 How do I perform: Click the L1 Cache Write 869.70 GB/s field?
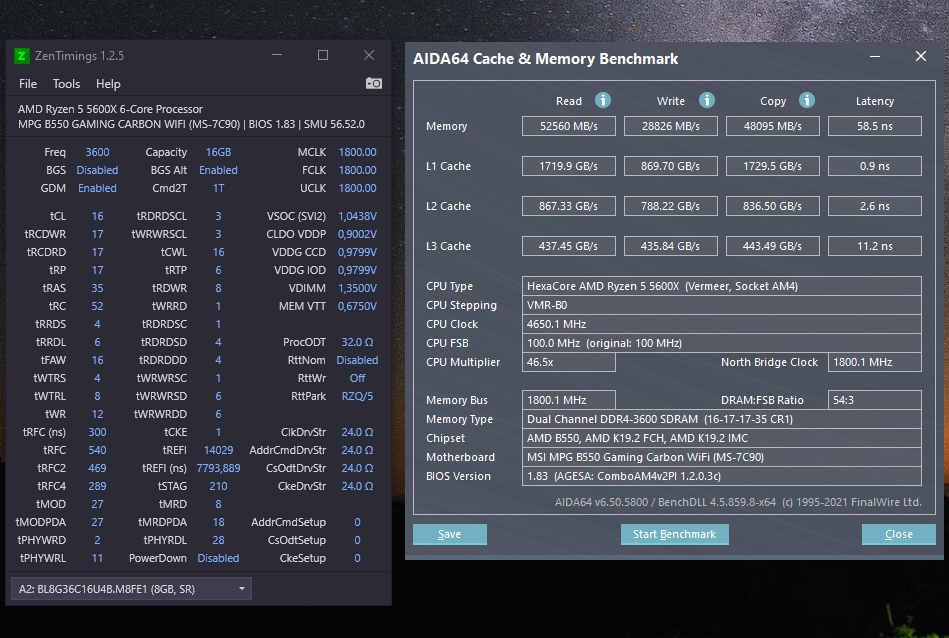(x=671, y=166)
